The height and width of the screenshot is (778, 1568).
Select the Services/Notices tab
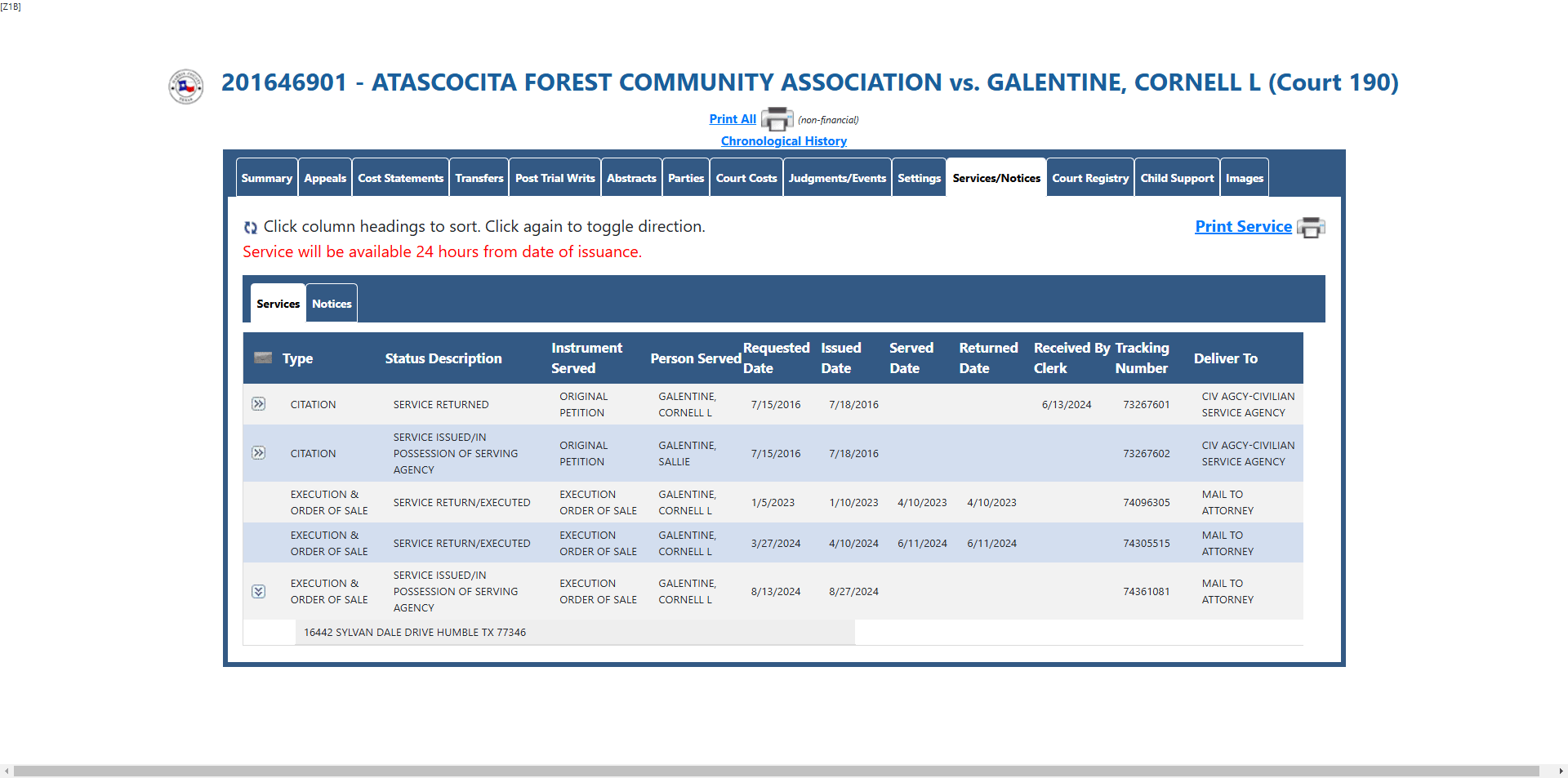(x=996, y=178)
